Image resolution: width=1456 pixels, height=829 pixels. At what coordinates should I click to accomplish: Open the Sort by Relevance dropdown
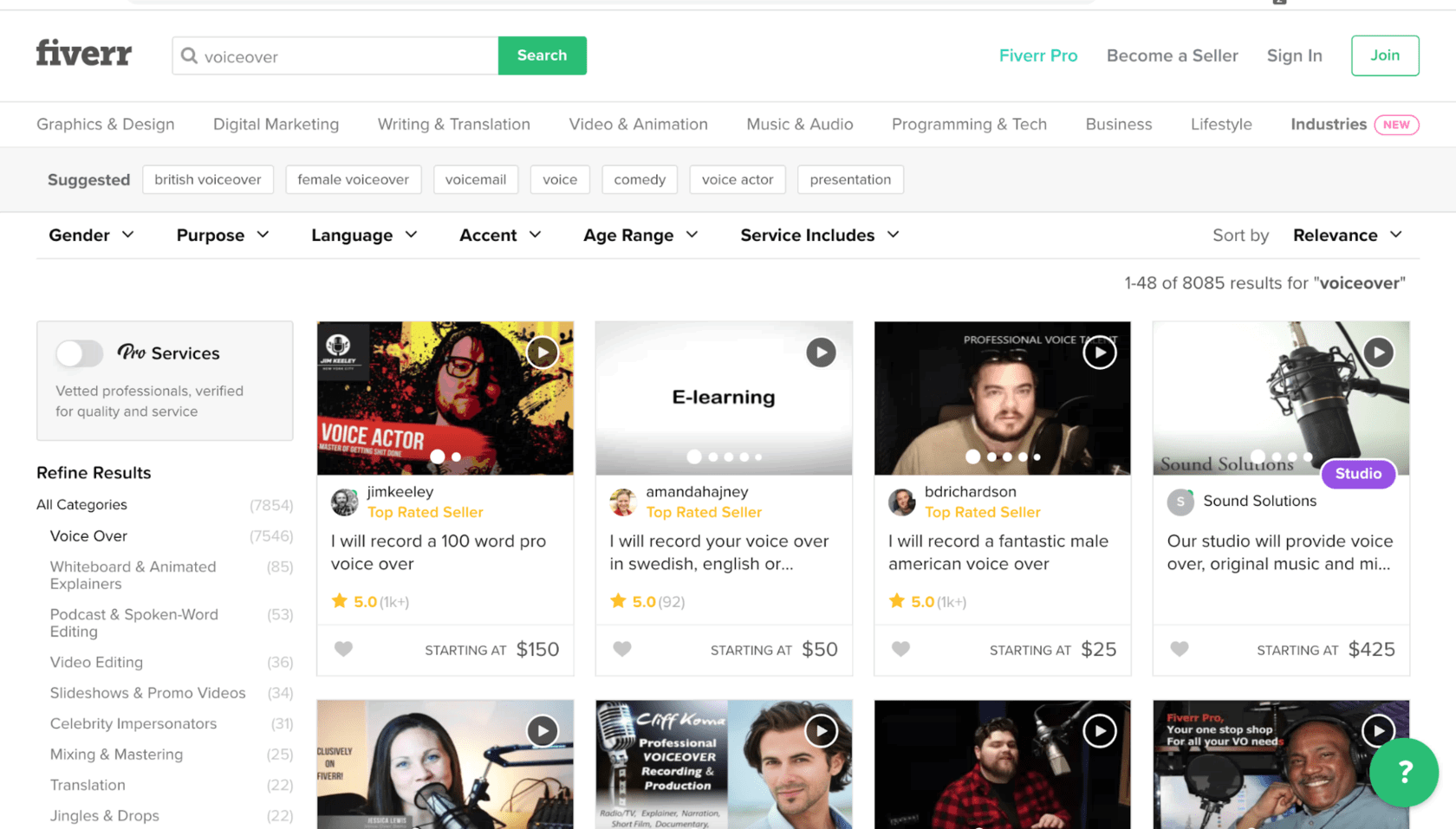click(x=1348, y=235)
